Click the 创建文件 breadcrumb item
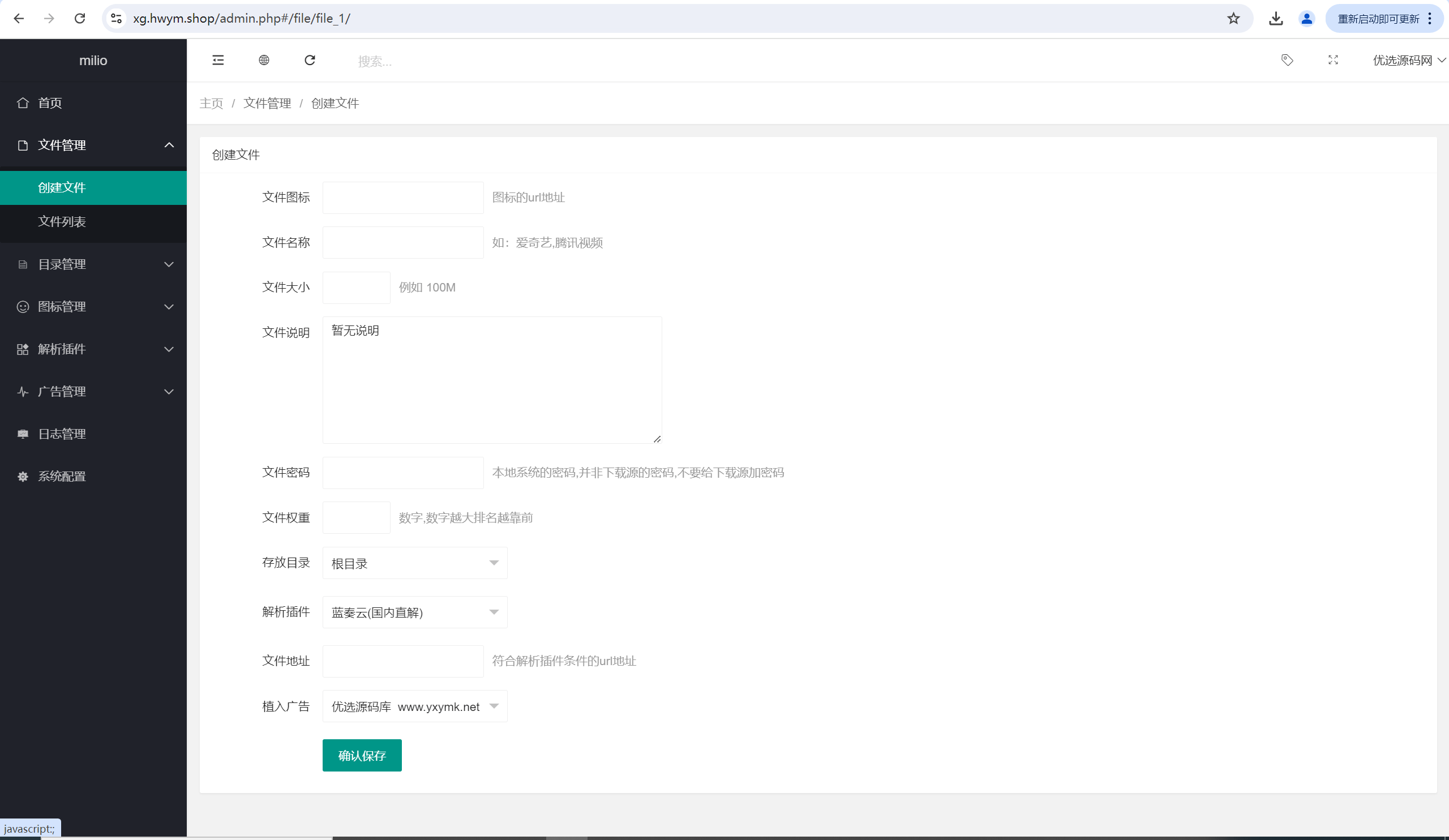 (x=335, y=103)
